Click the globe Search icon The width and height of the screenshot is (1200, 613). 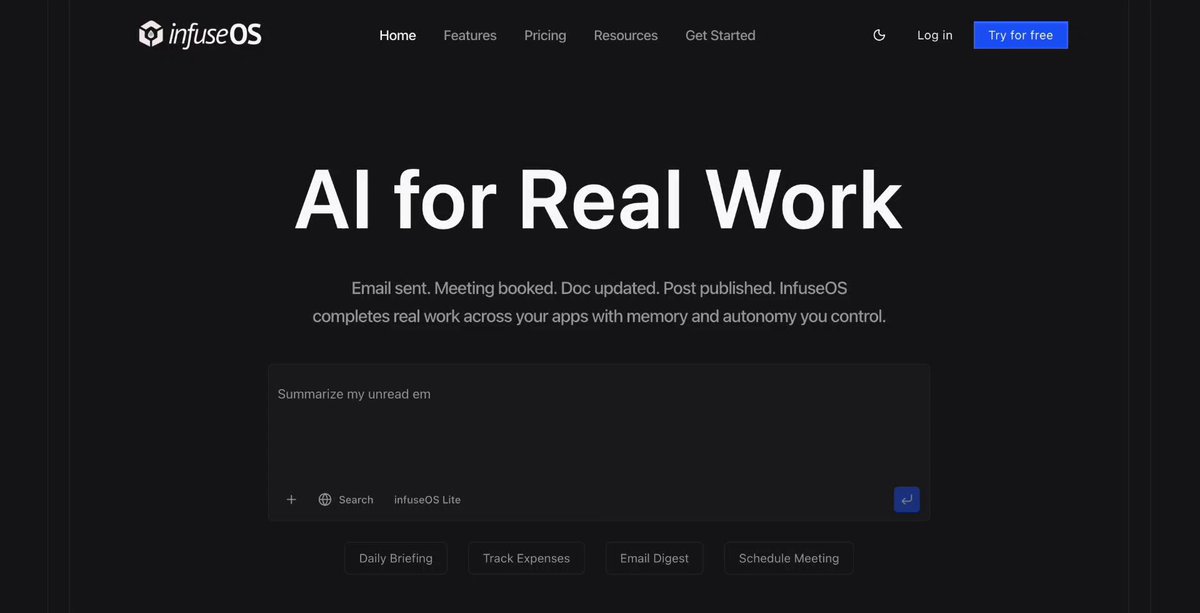point(325,500)
